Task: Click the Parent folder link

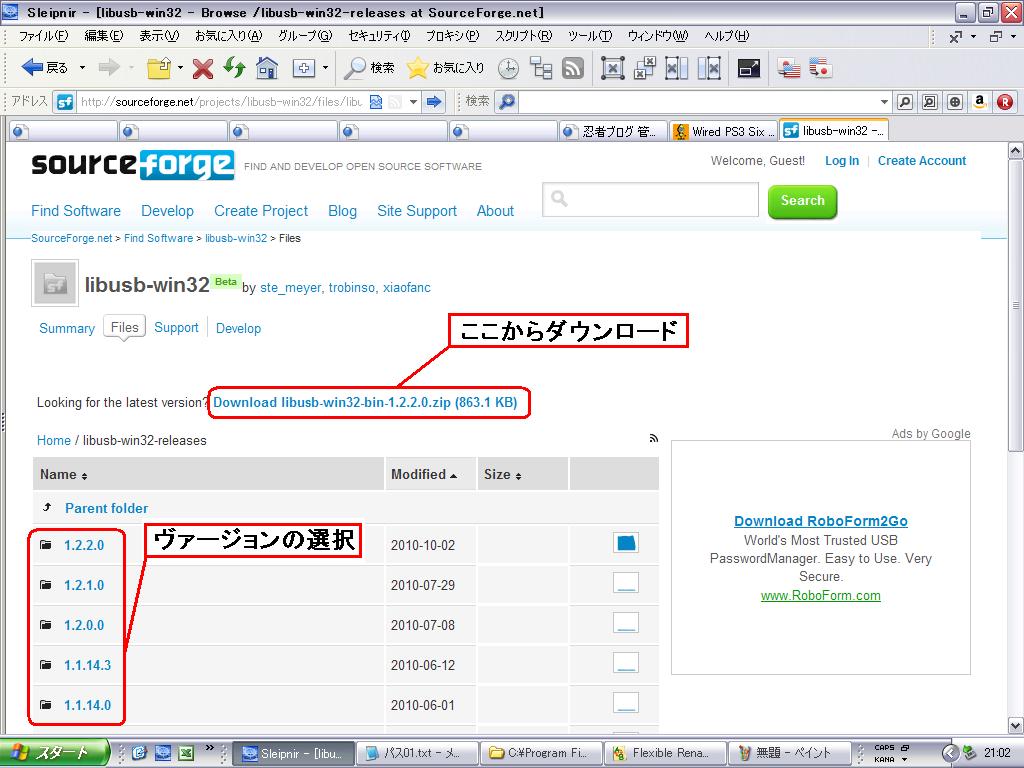Action: pyautogui.click(x=106, y=508)
